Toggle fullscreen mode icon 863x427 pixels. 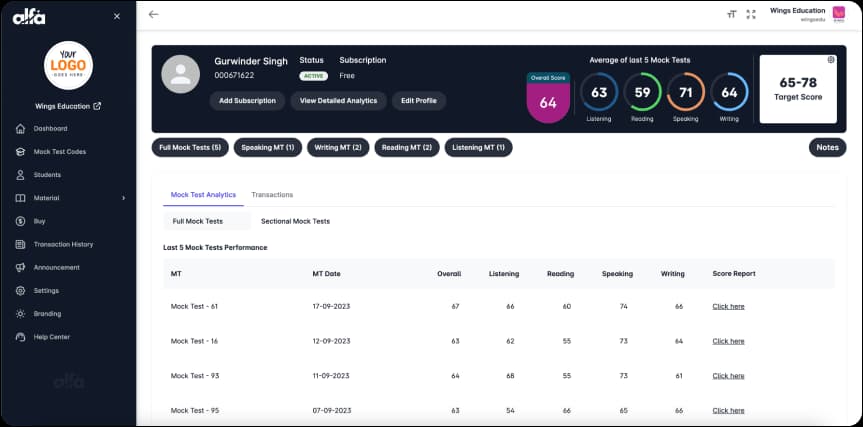coord(751,14)
